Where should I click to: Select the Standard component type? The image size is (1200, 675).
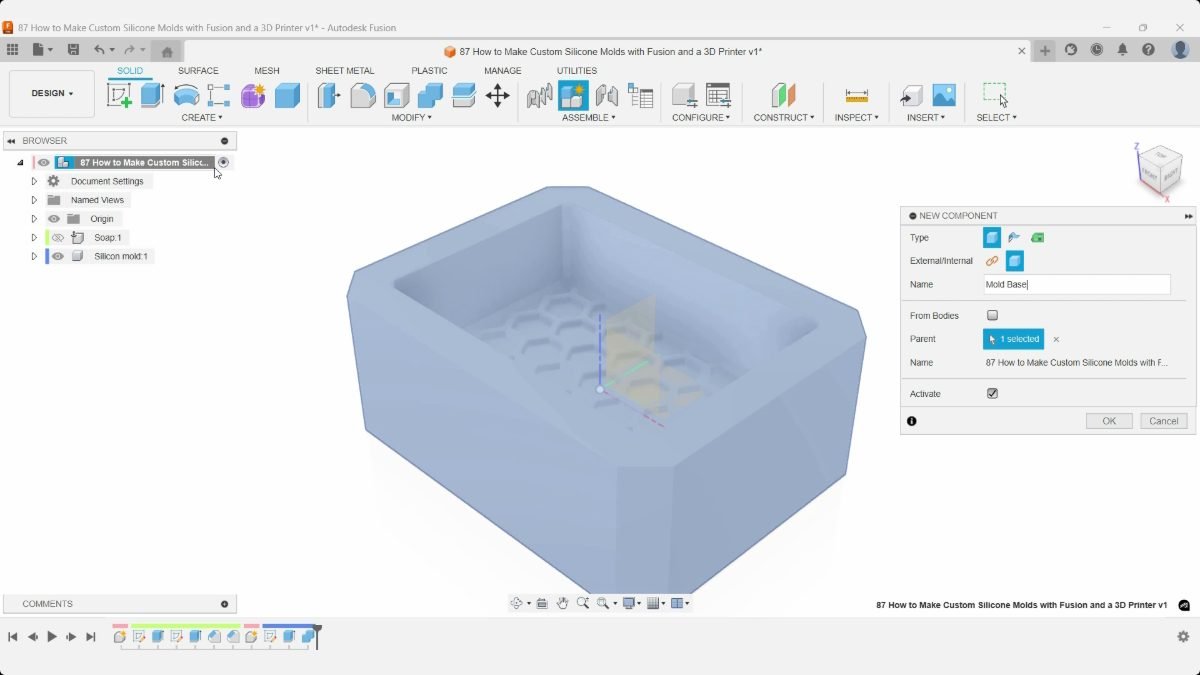pyautogui.click(x=992, y=238)
